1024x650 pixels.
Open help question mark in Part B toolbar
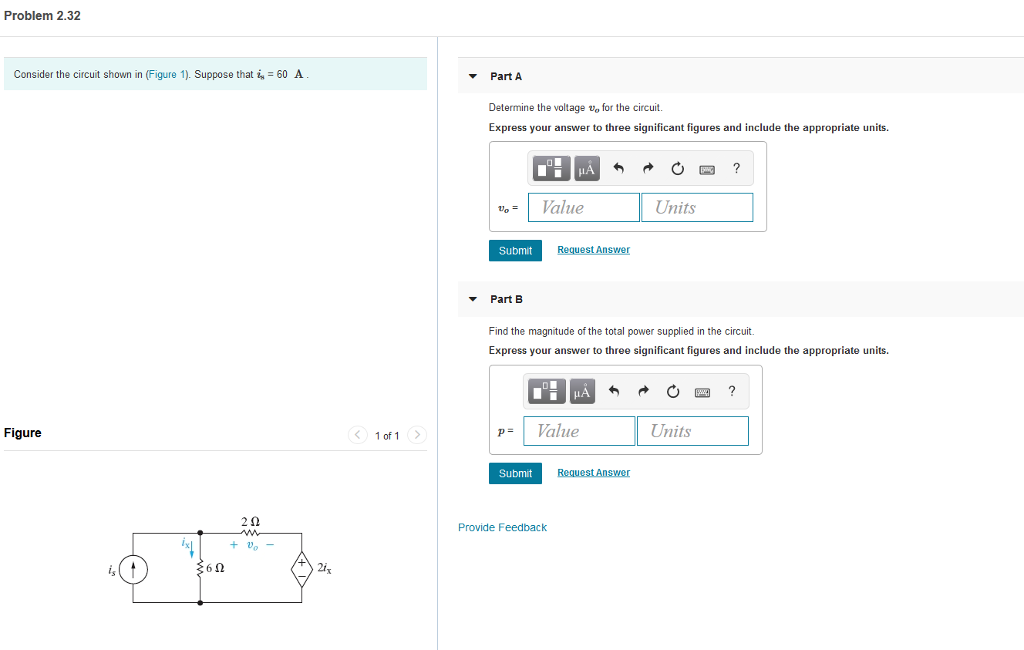[x=731, y=391]
